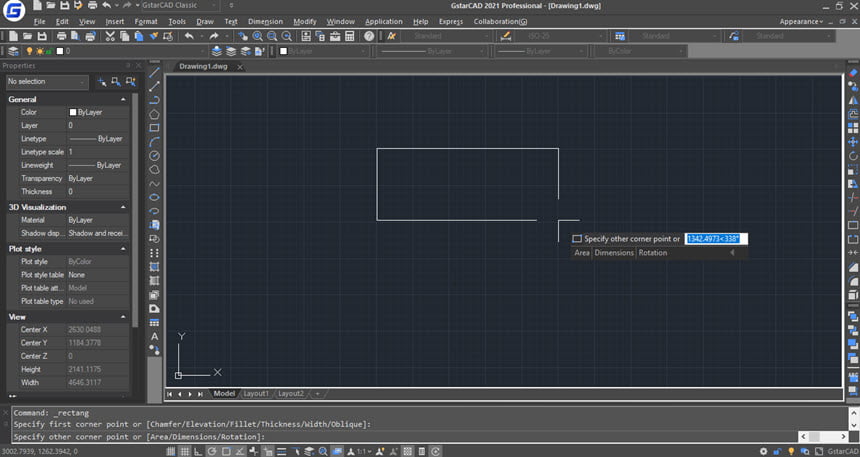Viewport: 860px width, 457px height.
Task: Select the Table tool in Draw toolbar
Action: click(154, 323)
